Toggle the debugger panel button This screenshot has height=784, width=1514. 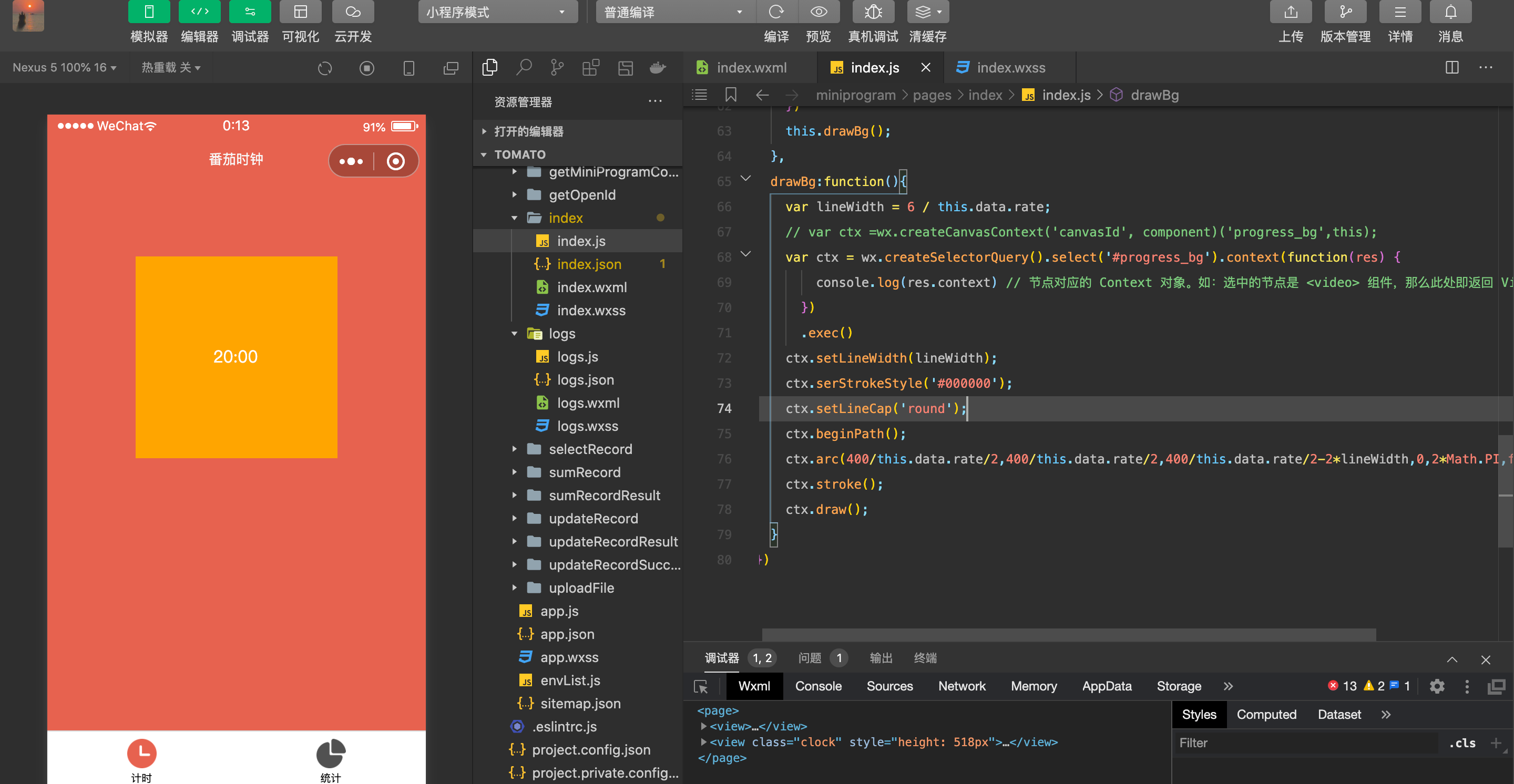click(250, 12)
